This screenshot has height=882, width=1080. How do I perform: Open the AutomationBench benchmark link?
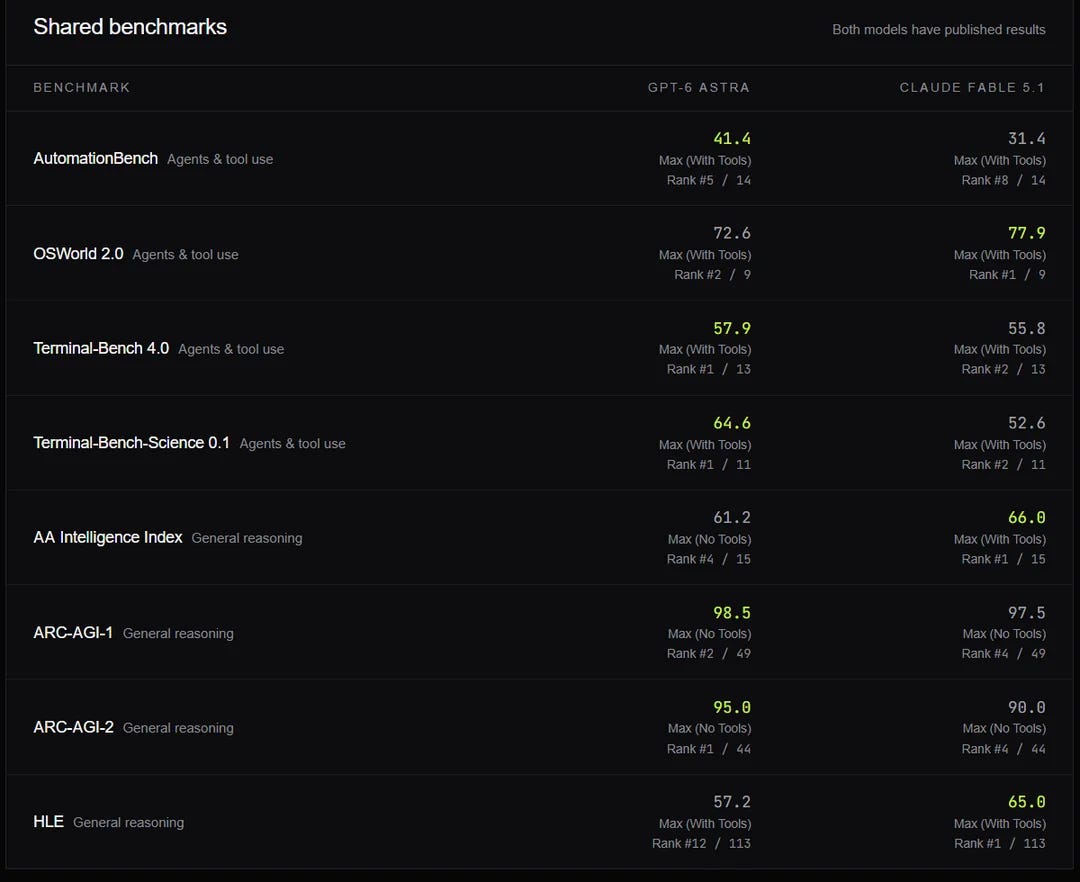point(96,158)
